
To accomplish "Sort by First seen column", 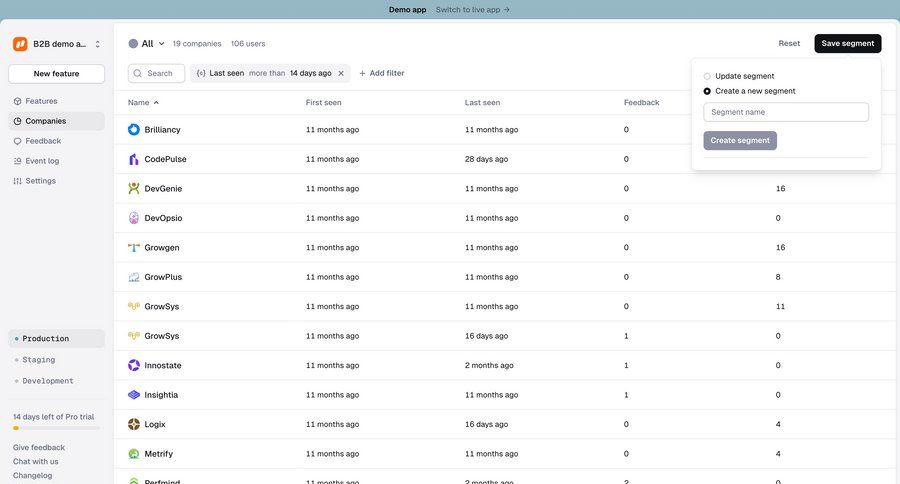I will (x=323, y=103).
